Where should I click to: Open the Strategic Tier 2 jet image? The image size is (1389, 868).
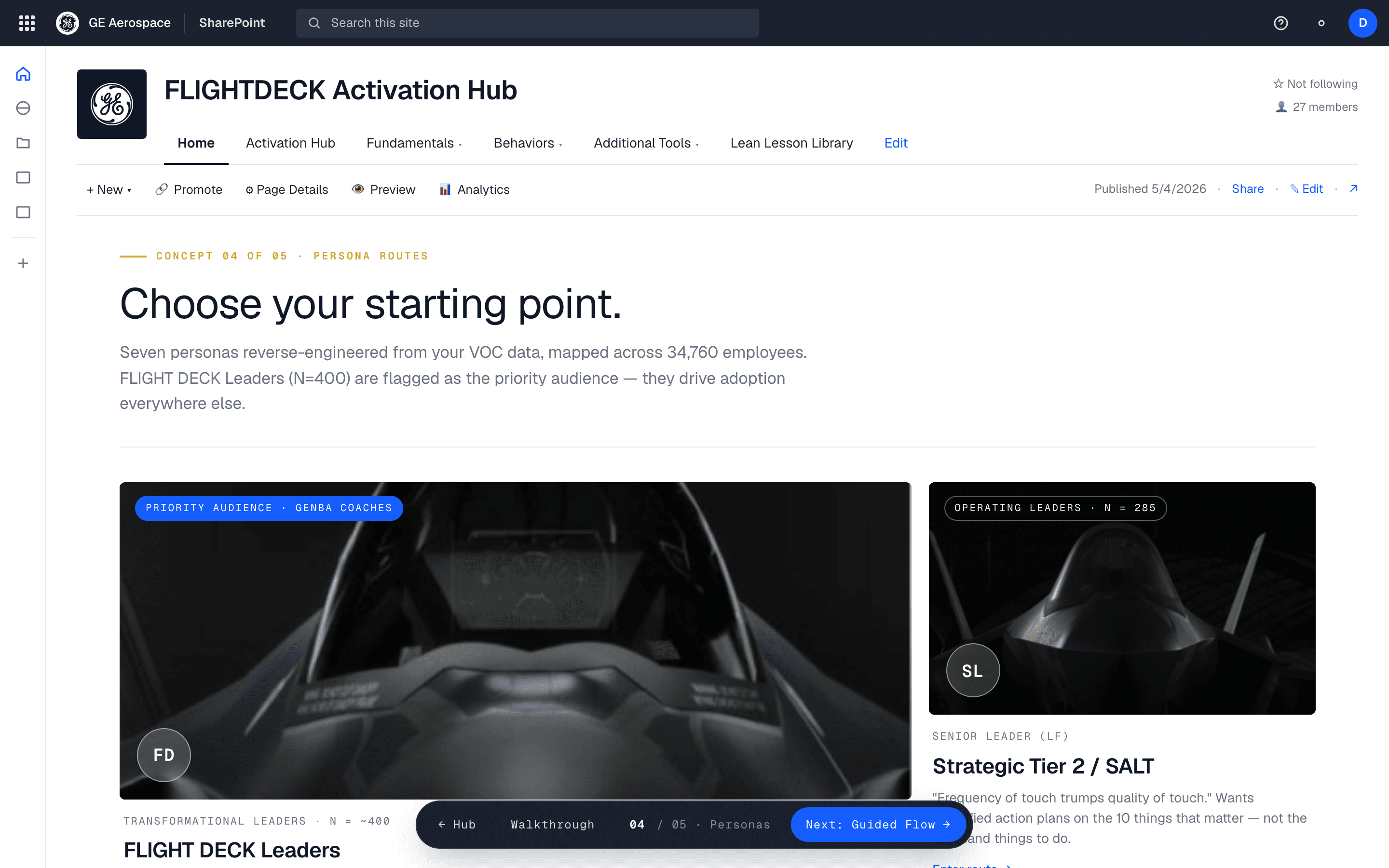[x=1121, y=598]
